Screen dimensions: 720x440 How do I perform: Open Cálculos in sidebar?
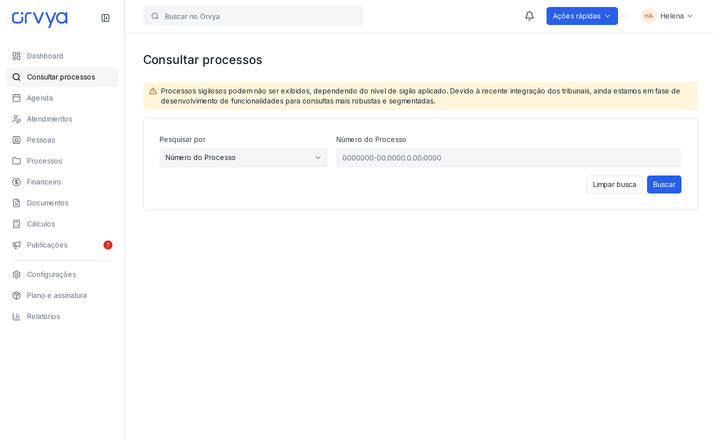coord(62,224)
